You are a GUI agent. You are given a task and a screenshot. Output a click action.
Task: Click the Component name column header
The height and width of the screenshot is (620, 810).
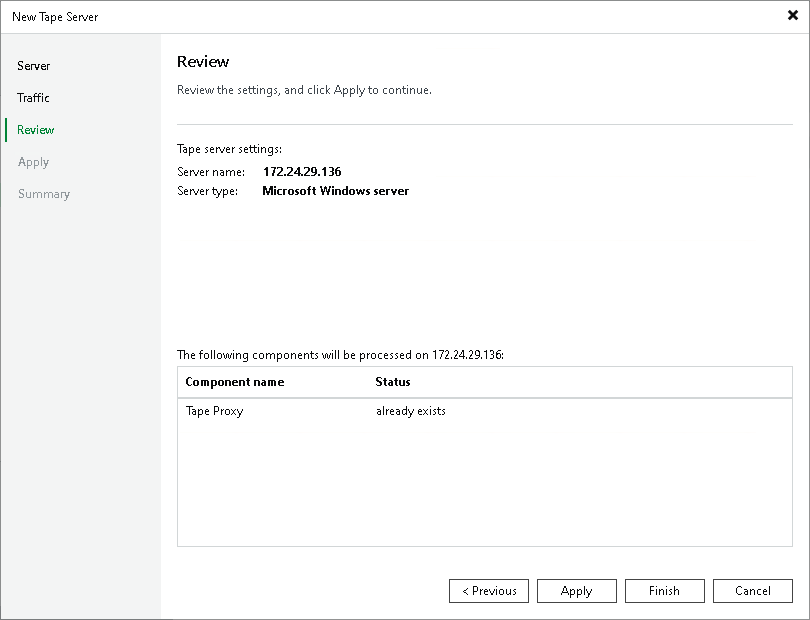click(235, 382)
